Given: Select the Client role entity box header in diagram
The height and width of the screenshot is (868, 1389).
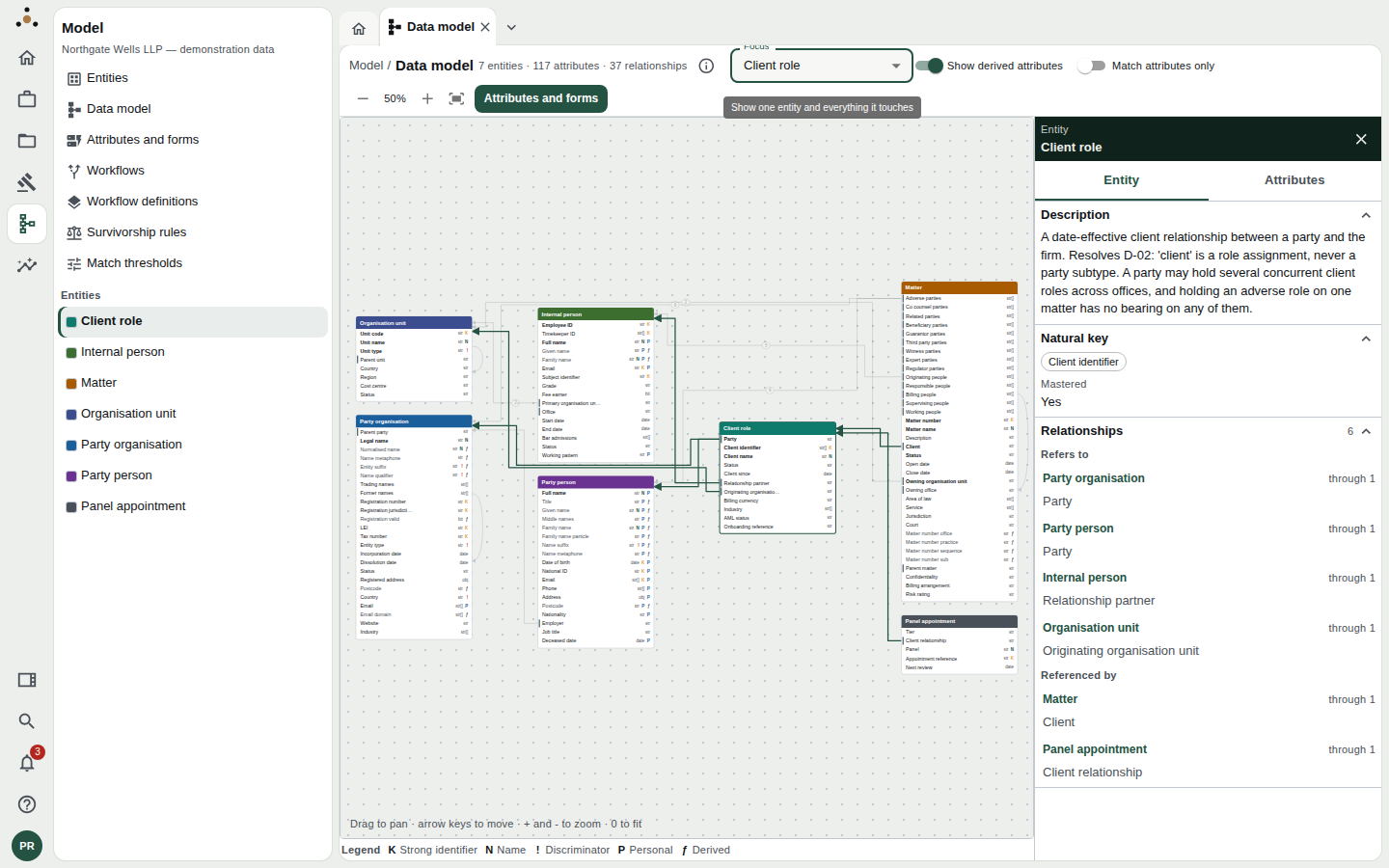Looking at the screenshot, I should click(x=777, y=428).
